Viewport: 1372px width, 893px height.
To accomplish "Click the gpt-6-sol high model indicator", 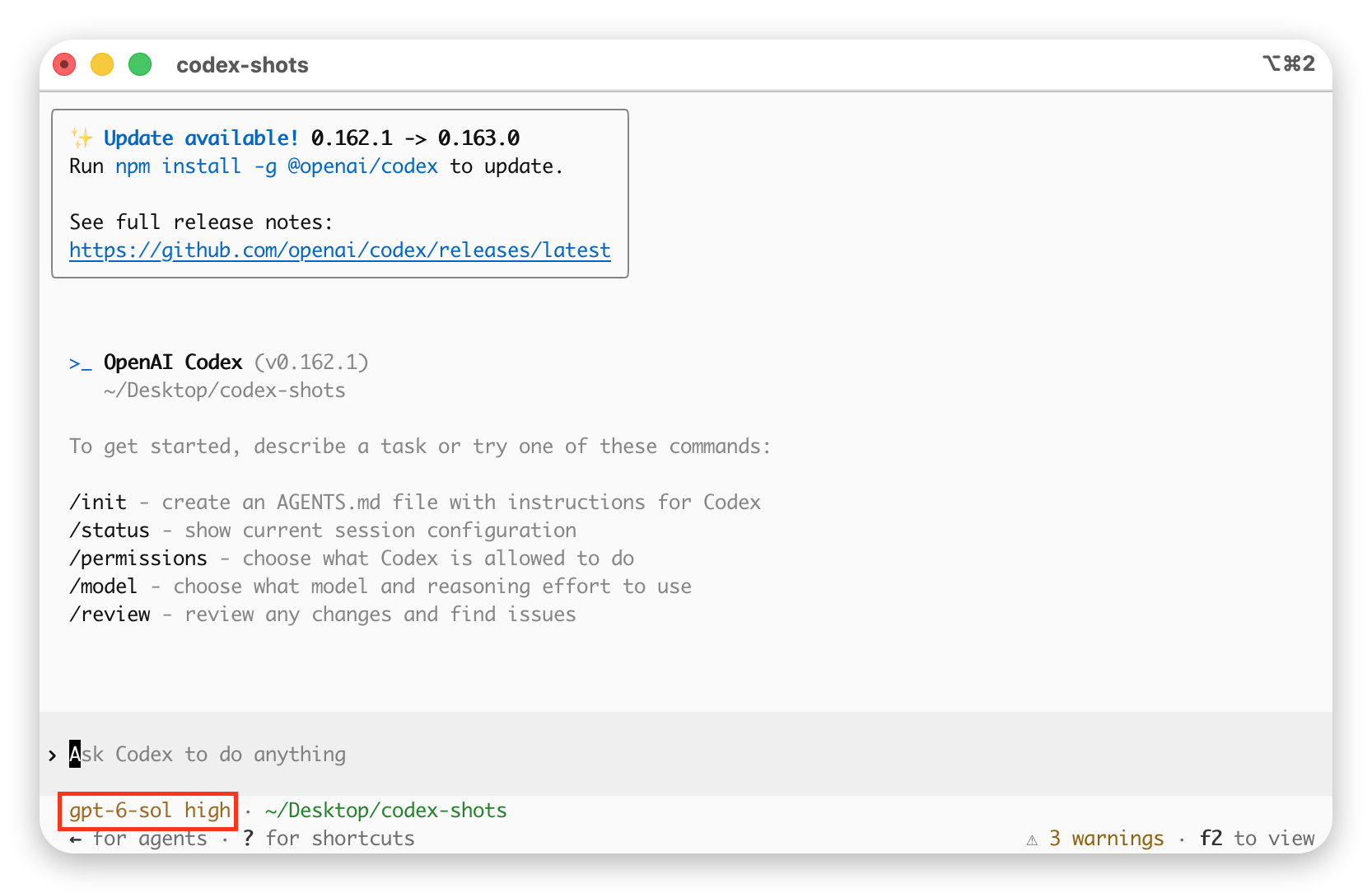I will (x=149, y=811).
